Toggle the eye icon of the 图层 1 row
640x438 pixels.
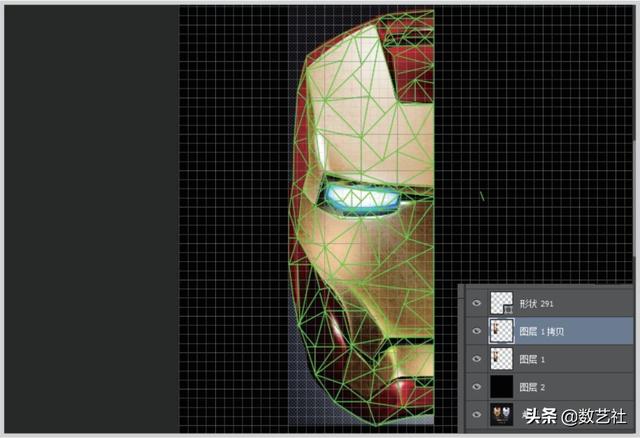point(476,359)
